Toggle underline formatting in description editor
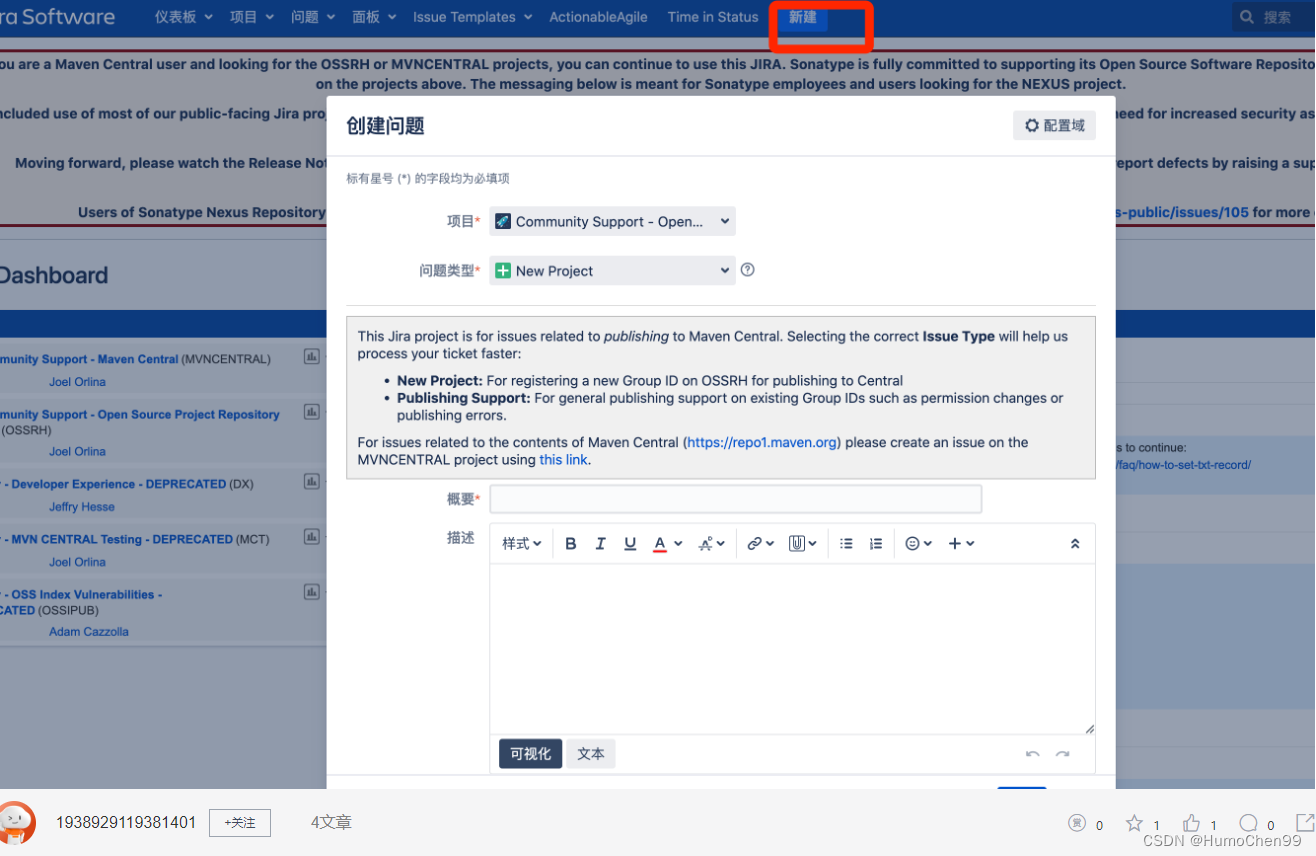 tap(630, 544)
